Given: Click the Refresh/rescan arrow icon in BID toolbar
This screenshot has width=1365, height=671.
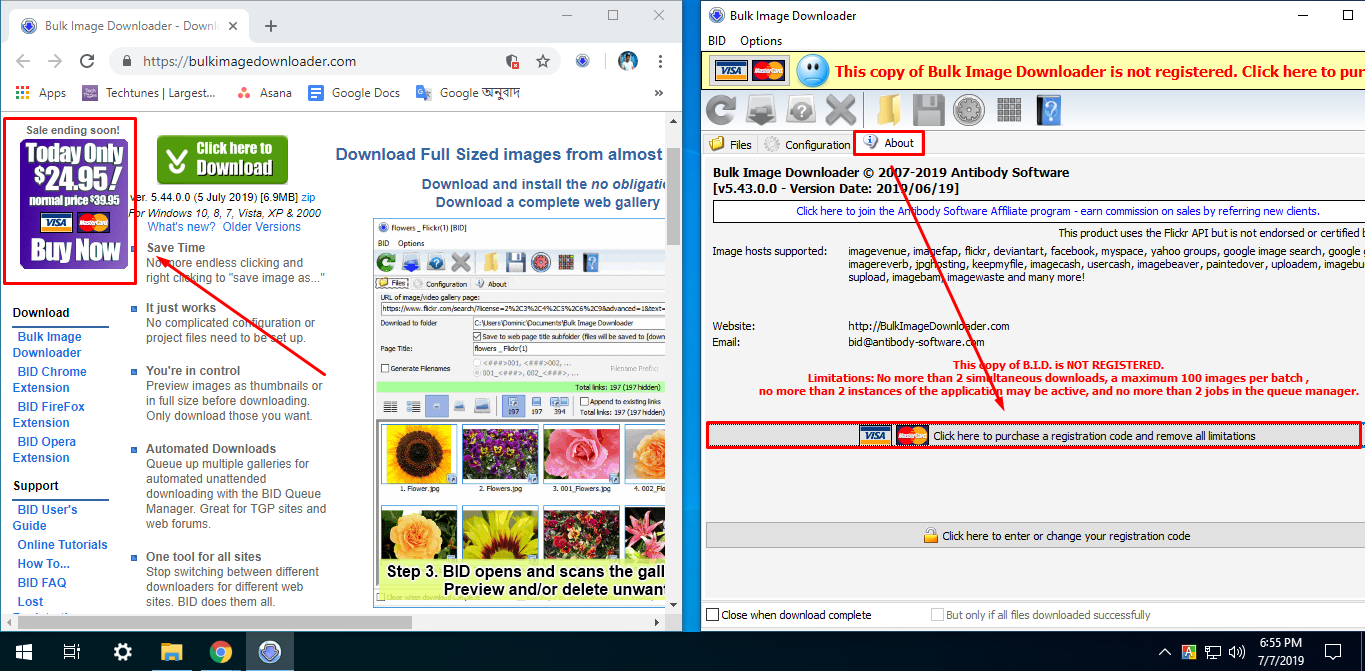Looking at the screenshot, I should [x=720, y=109].
